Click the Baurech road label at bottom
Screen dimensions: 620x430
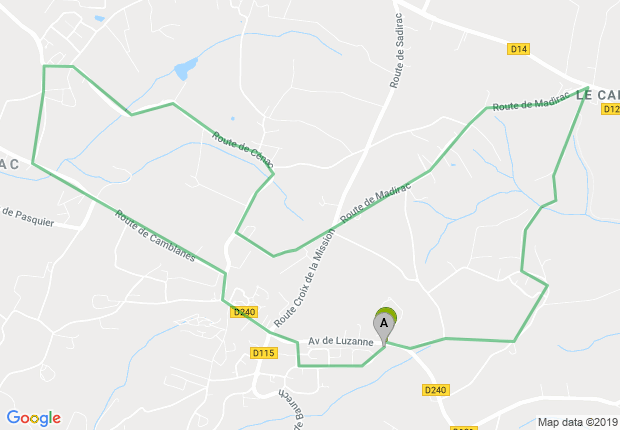click(x=289, y=409)
